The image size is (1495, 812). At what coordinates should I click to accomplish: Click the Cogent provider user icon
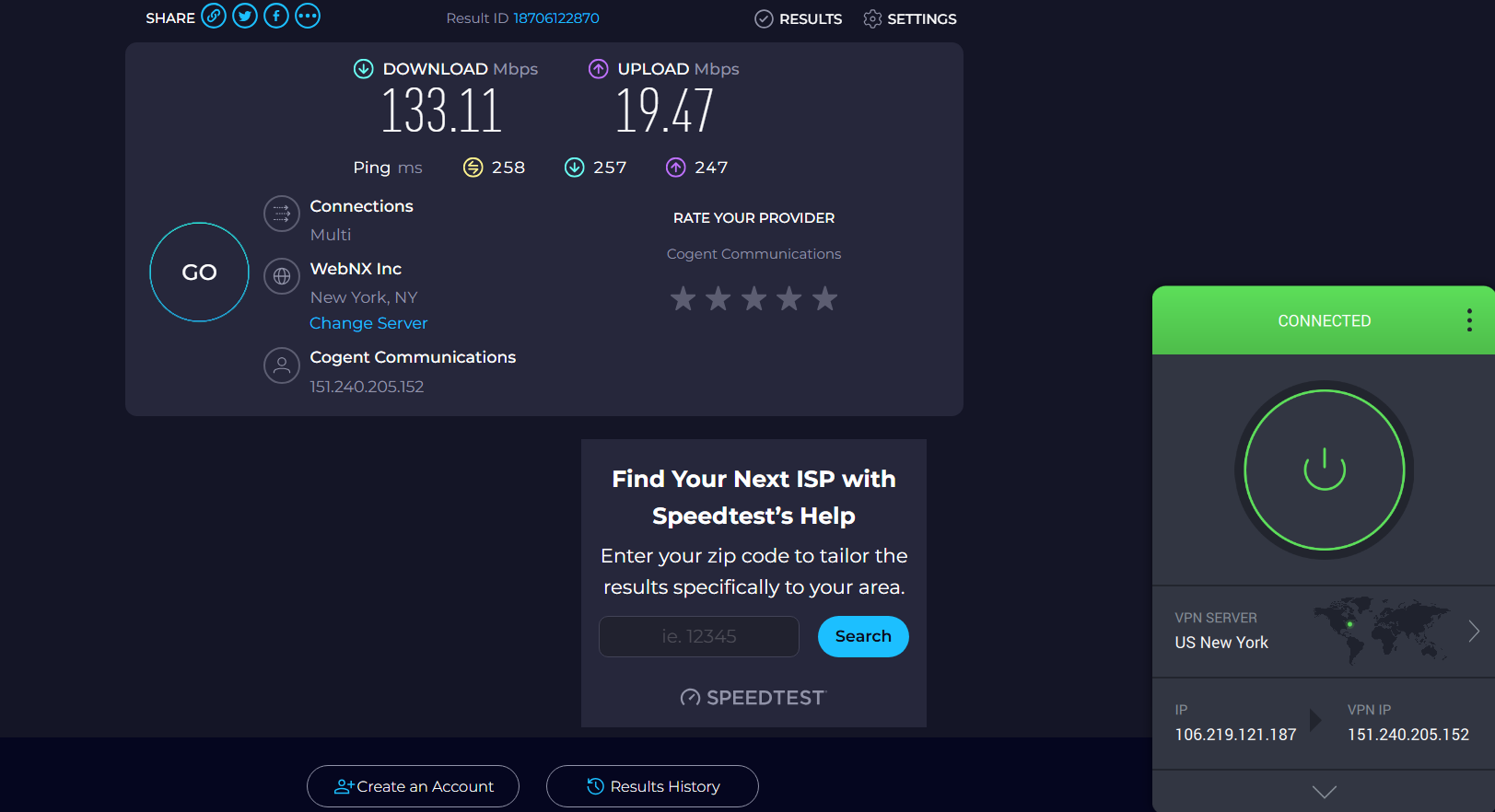[x=282, y=365]
